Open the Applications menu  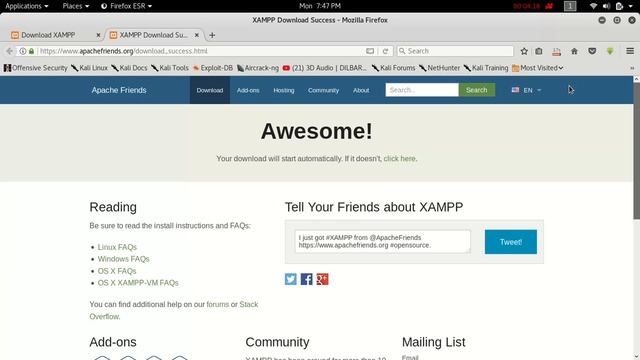[x=27, y=6]
